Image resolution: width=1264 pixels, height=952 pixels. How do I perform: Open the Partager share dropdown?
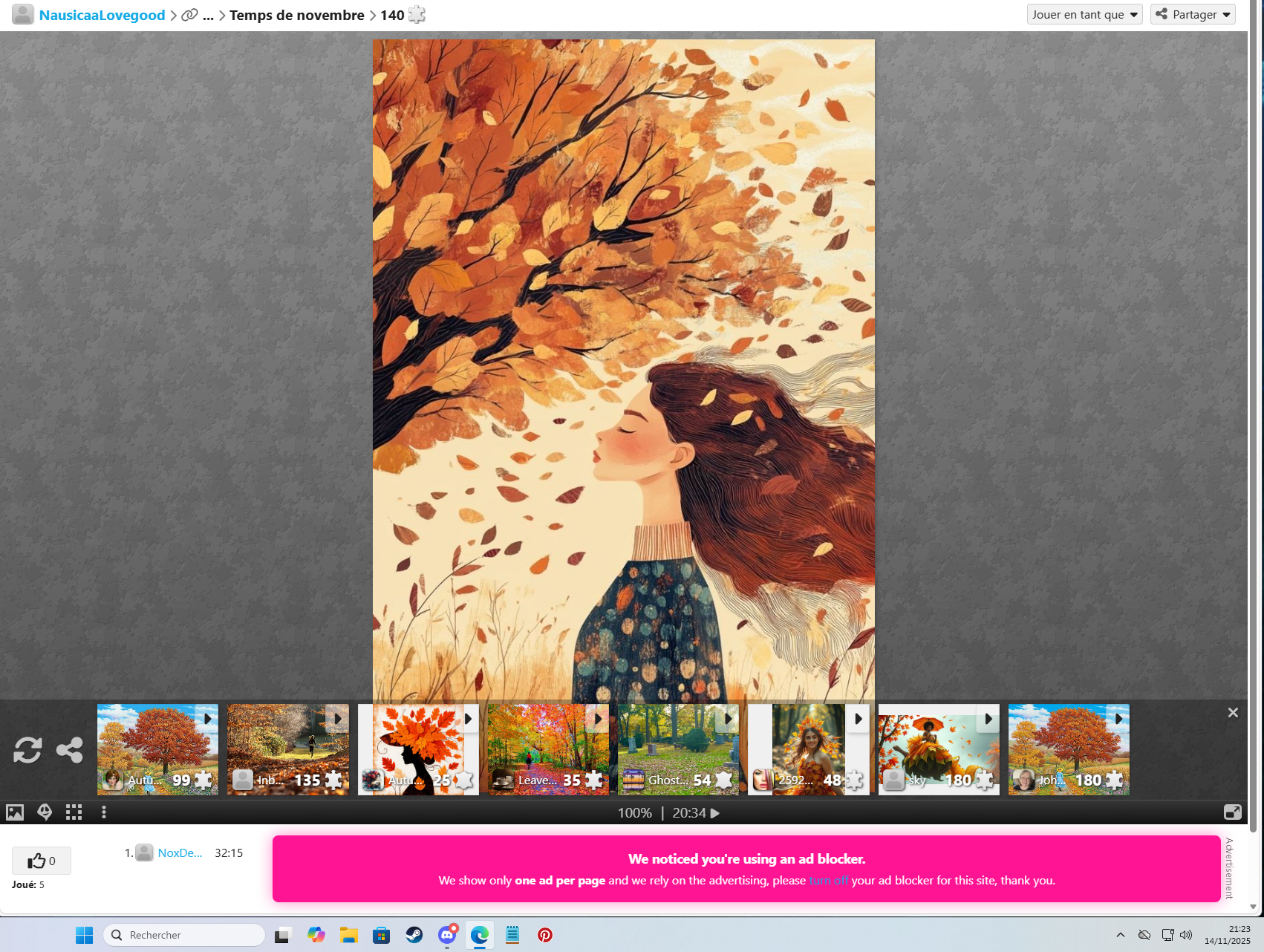(x=1193, y=14)
